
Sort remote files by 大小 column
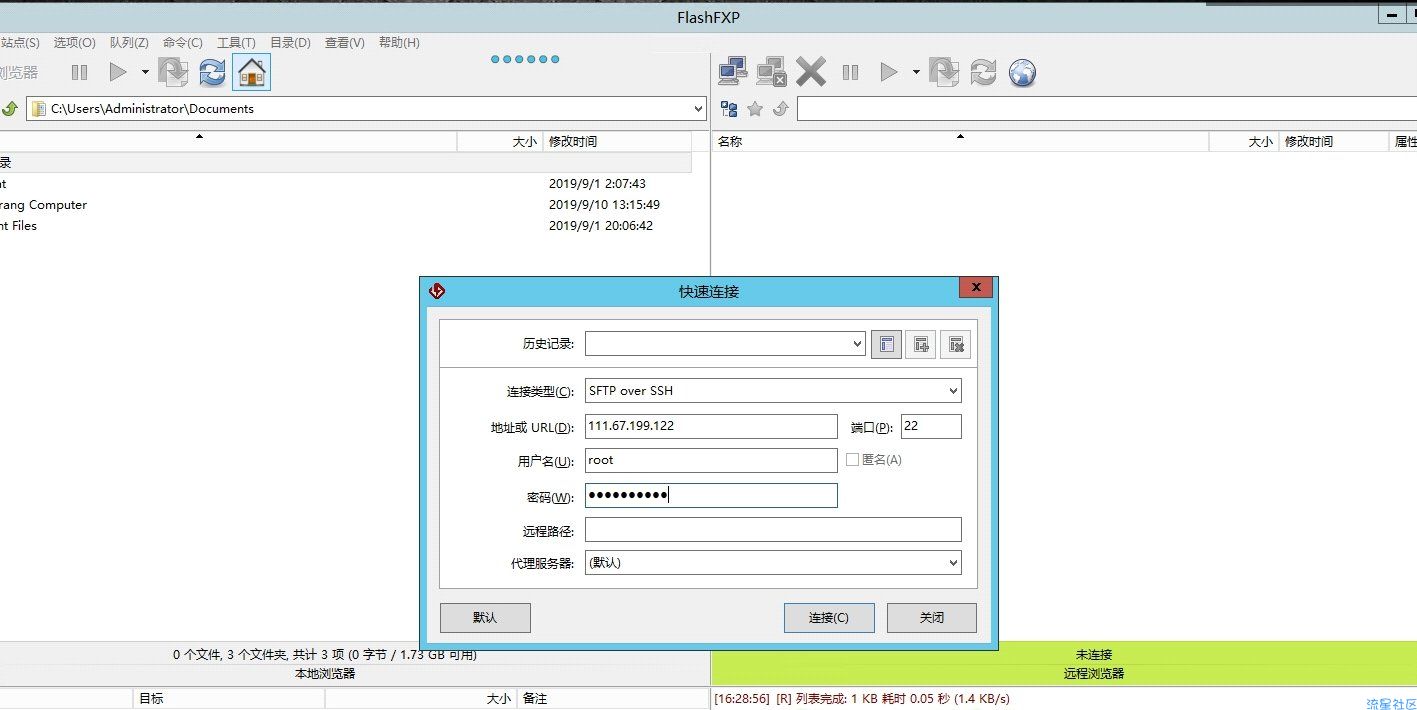[x=1243, y=142]
